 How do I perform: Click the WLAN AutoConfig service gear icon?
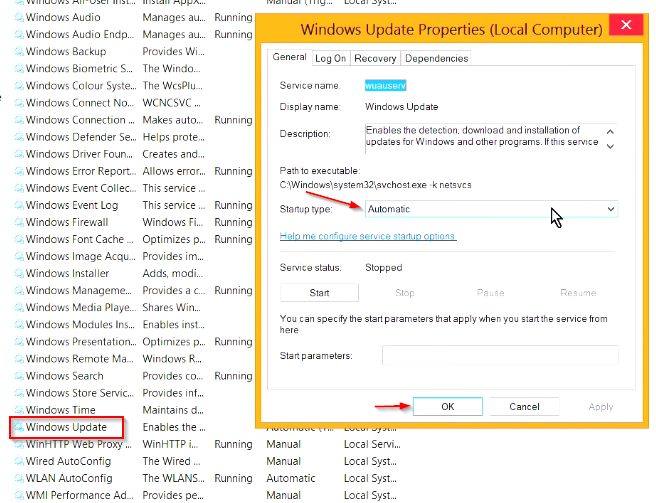click(x=19, y=479)
